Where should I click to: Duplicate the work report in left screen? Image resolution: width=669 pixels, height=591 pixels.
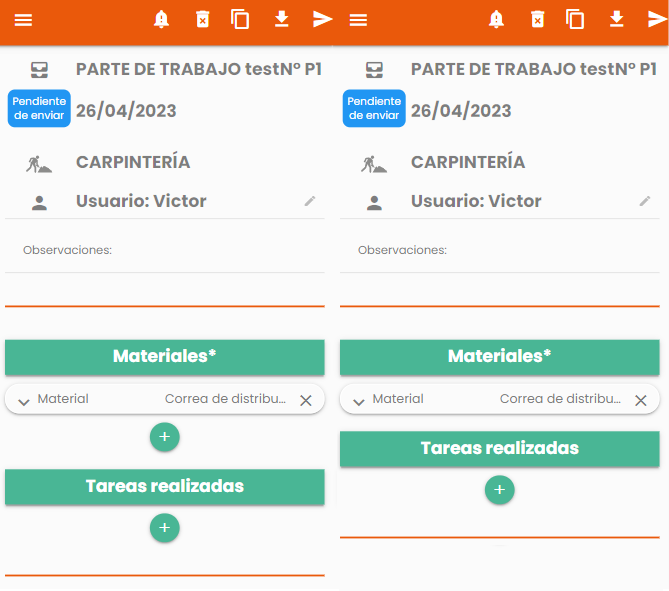click(x=240, y=20)
